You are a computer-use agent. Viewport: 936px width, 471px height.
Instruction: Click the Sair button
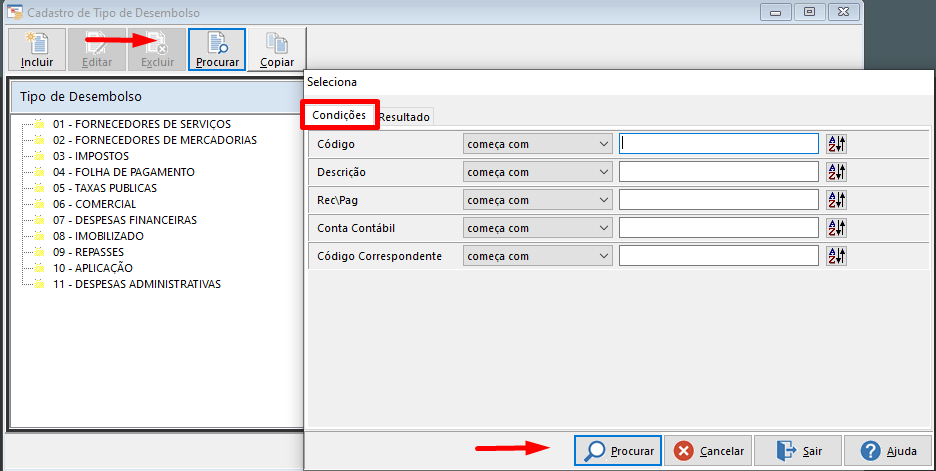[x=798, y=451]
